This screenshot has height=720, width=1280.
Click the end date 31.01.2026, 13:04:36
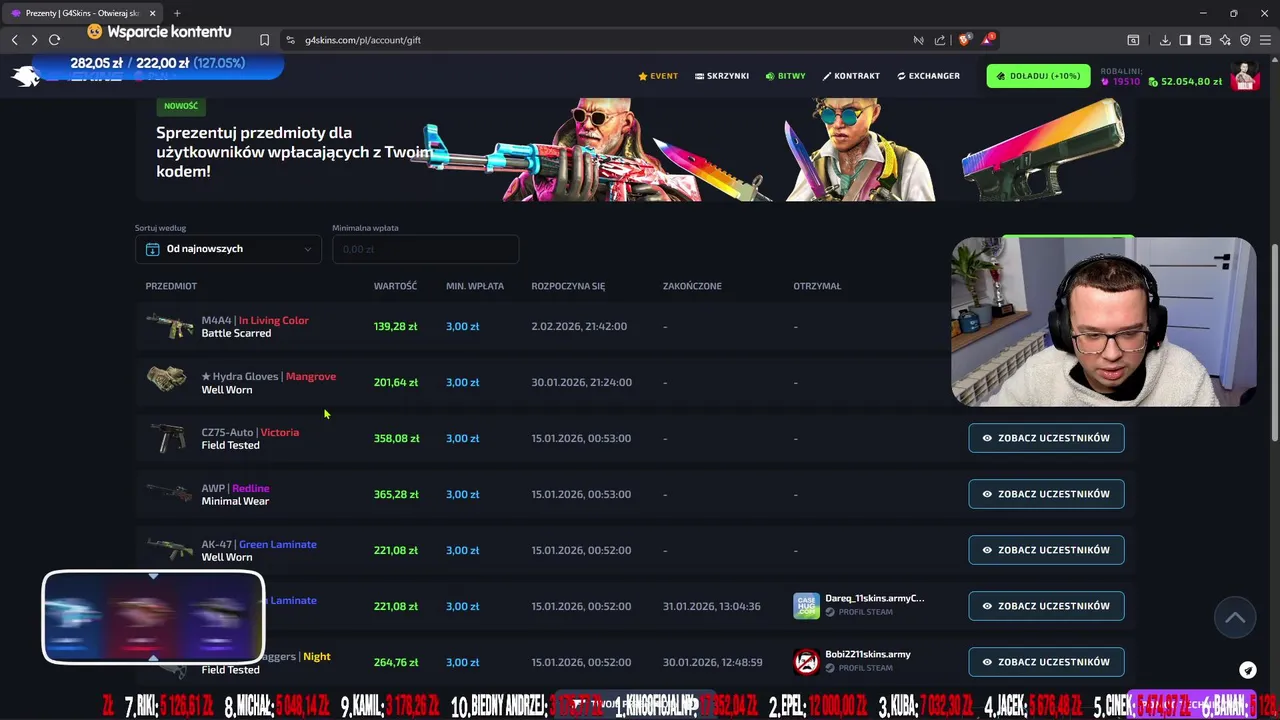[711, 606]
